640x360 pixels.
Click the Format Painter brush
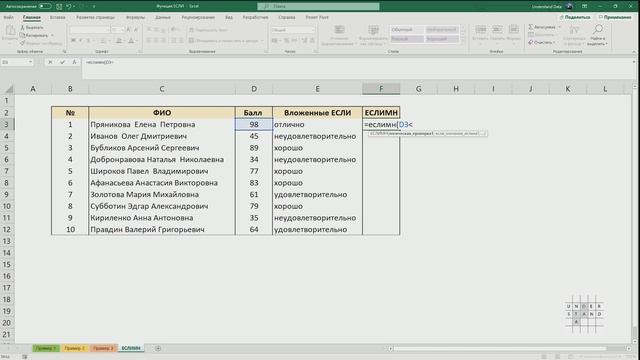click(x=41, y=43)
